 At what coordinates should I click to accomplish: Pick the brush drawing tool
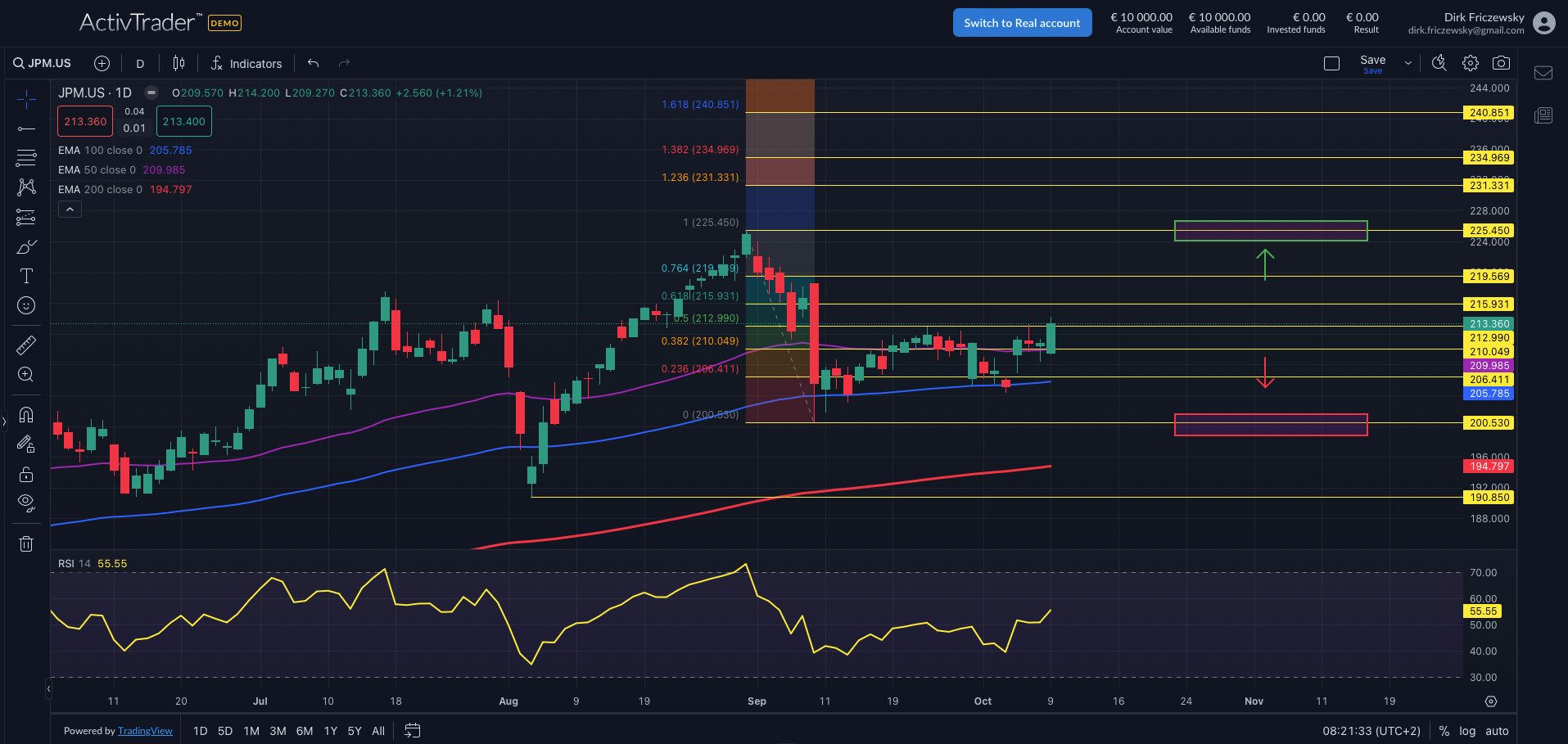point(26,246)
